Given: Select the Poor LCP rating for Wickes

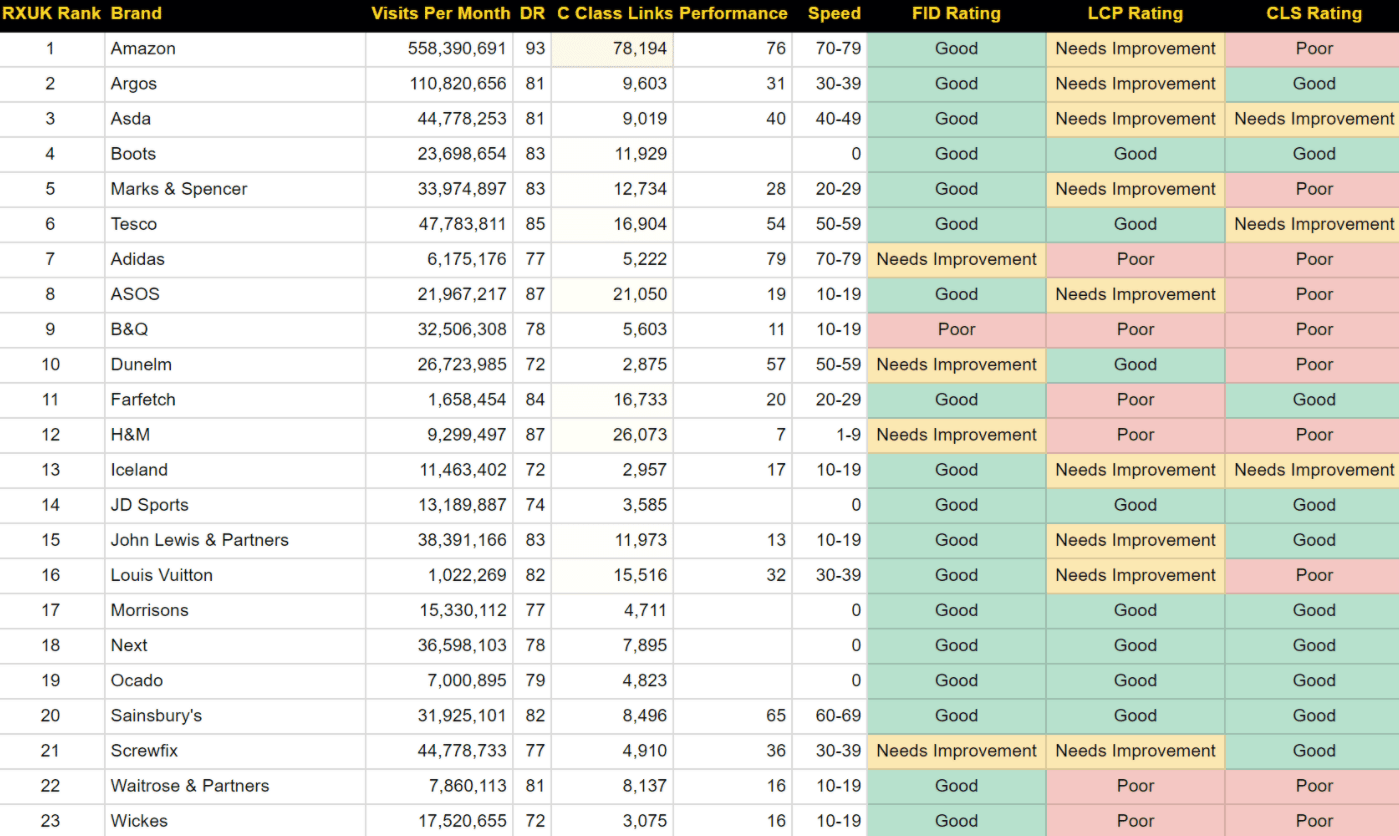Looking at the screenshot, I should pyautogui.click(x=1135, y=820).
